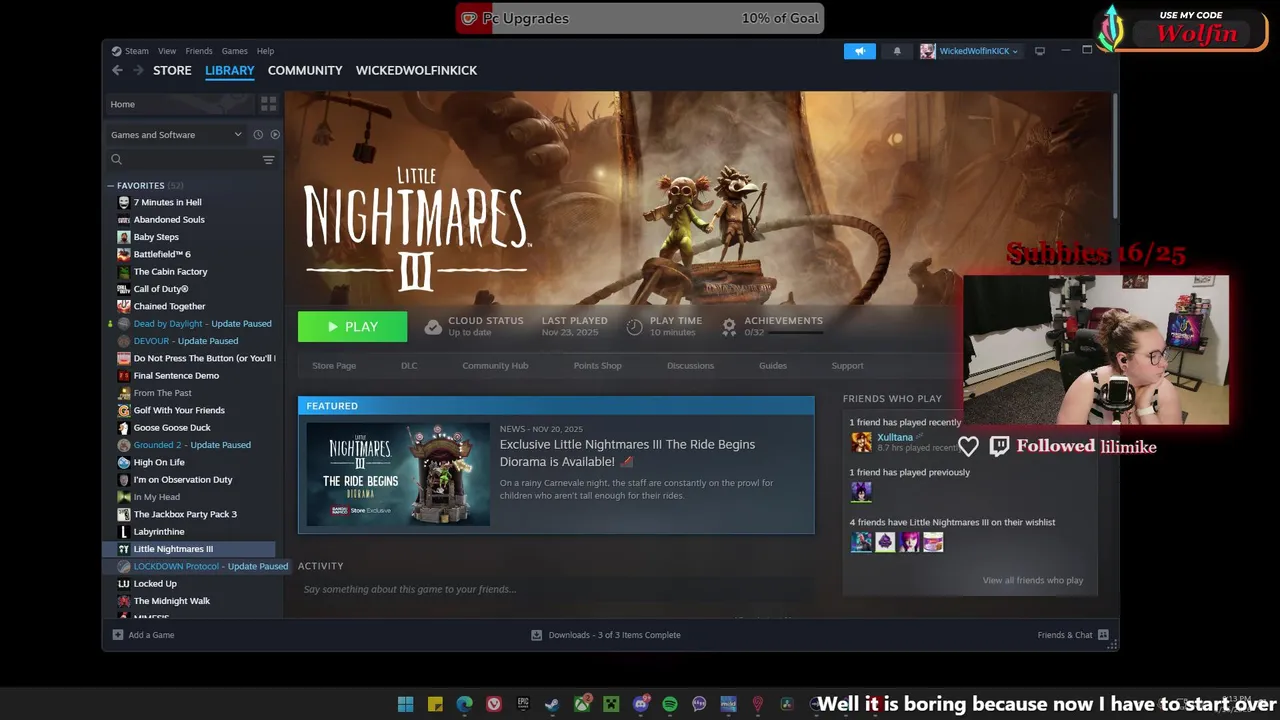Open Epic Games Launcher on the taskbar
This screenshot has width=1280, height=720.
pos(523,704)
